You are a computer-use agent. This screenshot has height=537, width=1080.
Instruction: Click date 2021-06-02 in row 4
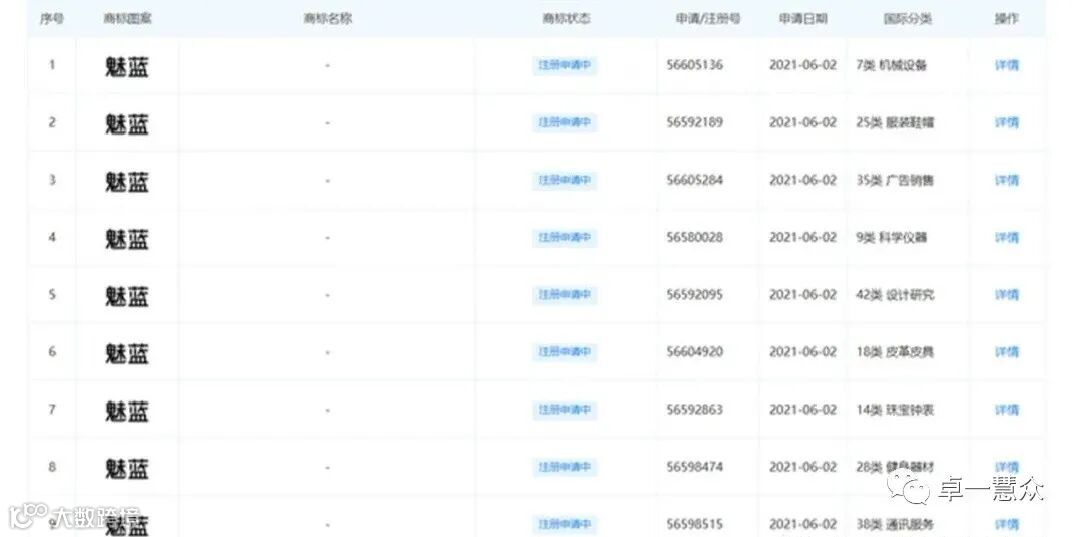[x=803, y=238]
